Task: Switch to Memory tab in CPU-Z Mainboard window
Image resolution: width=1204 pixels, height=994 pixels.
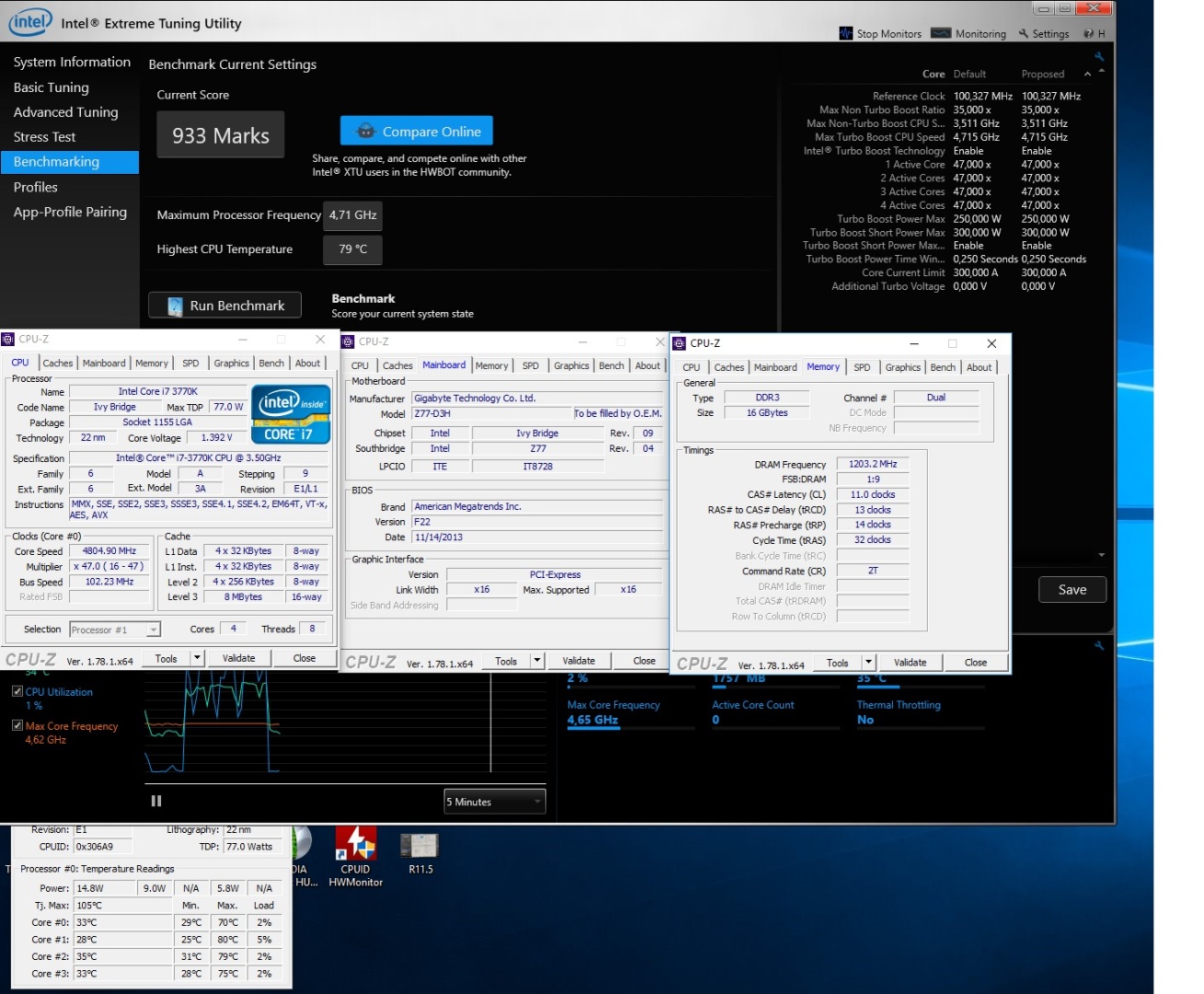Action: (x=492, y=366)
